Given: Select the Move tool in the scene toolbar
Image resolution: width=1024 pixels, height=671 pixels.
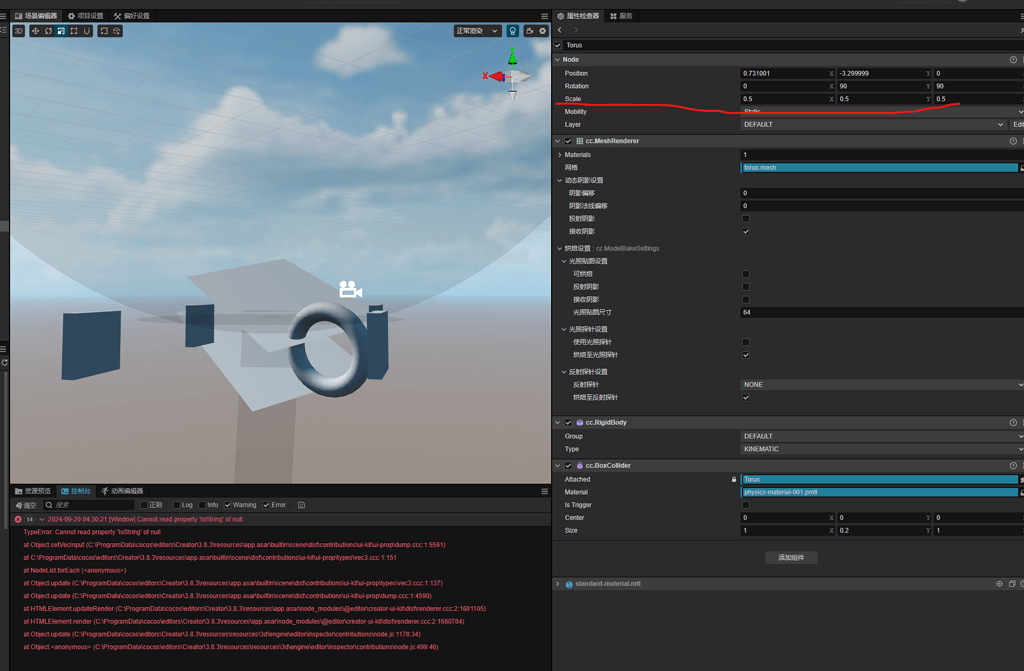Looking at the screenshot, I should coord(36,31).
